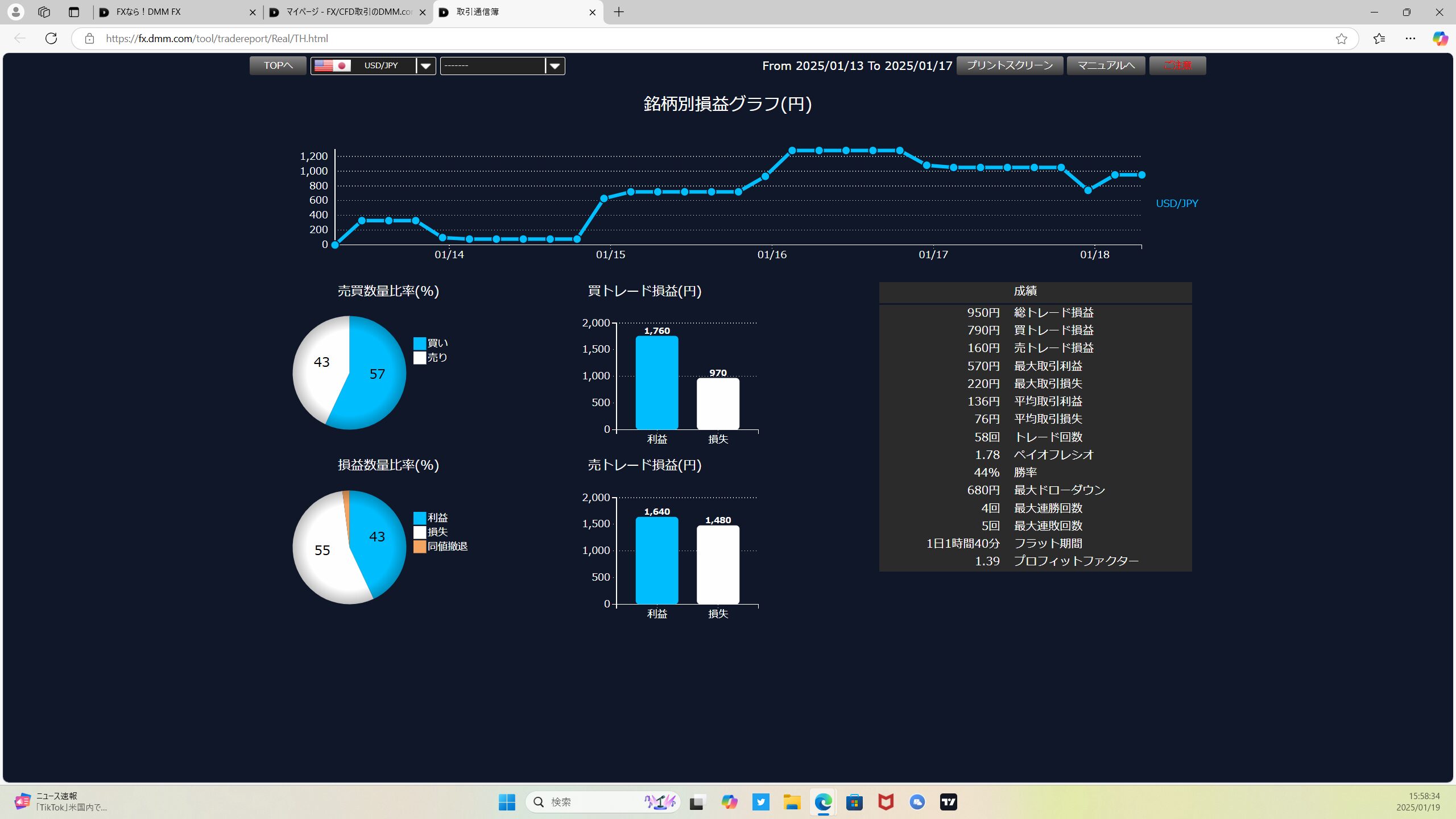Screen dimensions: 1456x819
Task: Open File Explorer from taskbar
Action: pyautogui.click(x=792, y=802)
